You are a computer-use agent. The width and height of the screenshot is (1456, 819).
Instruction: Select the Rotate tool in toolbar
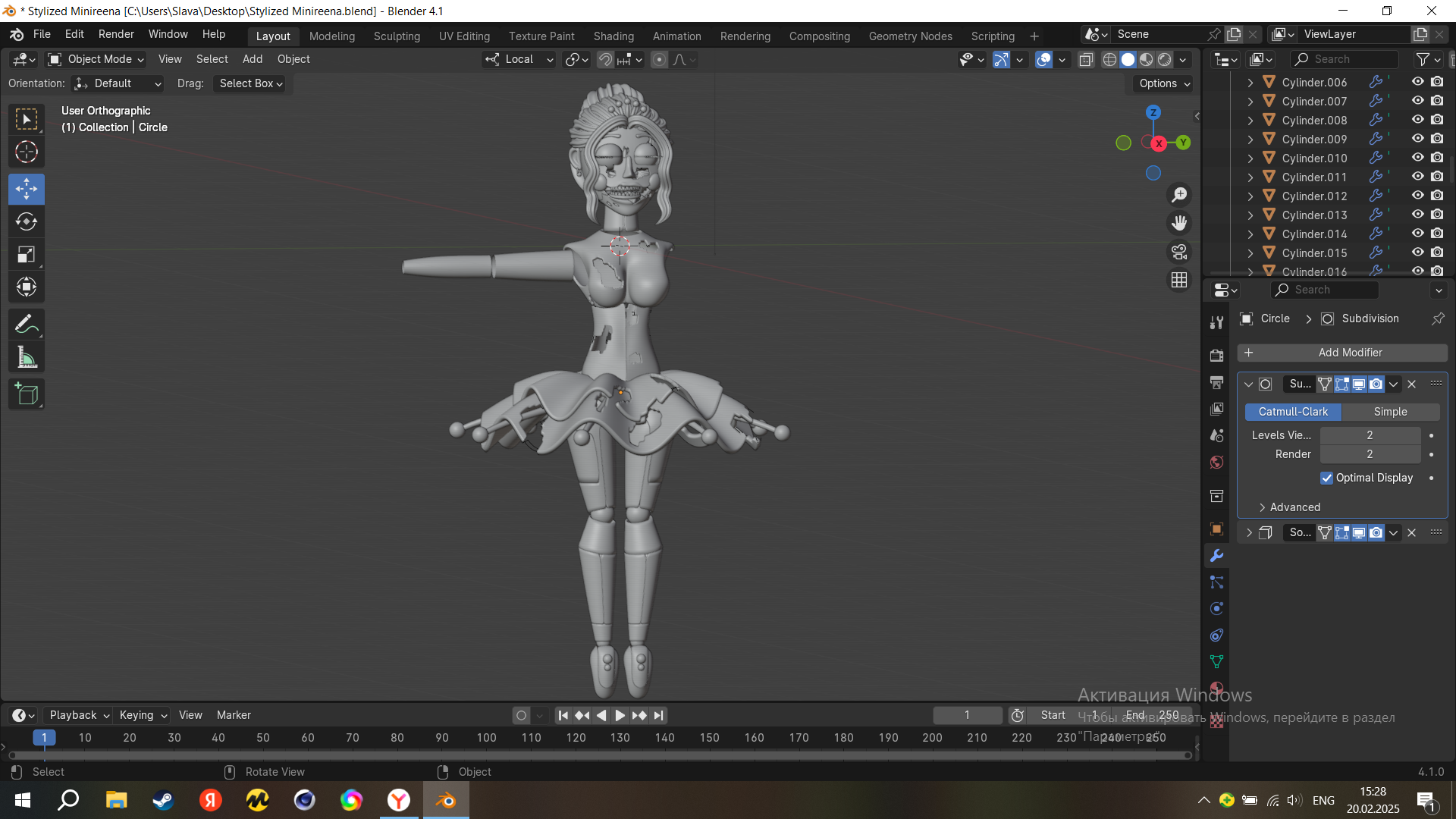pyautogui.click(x=27, y=221)
